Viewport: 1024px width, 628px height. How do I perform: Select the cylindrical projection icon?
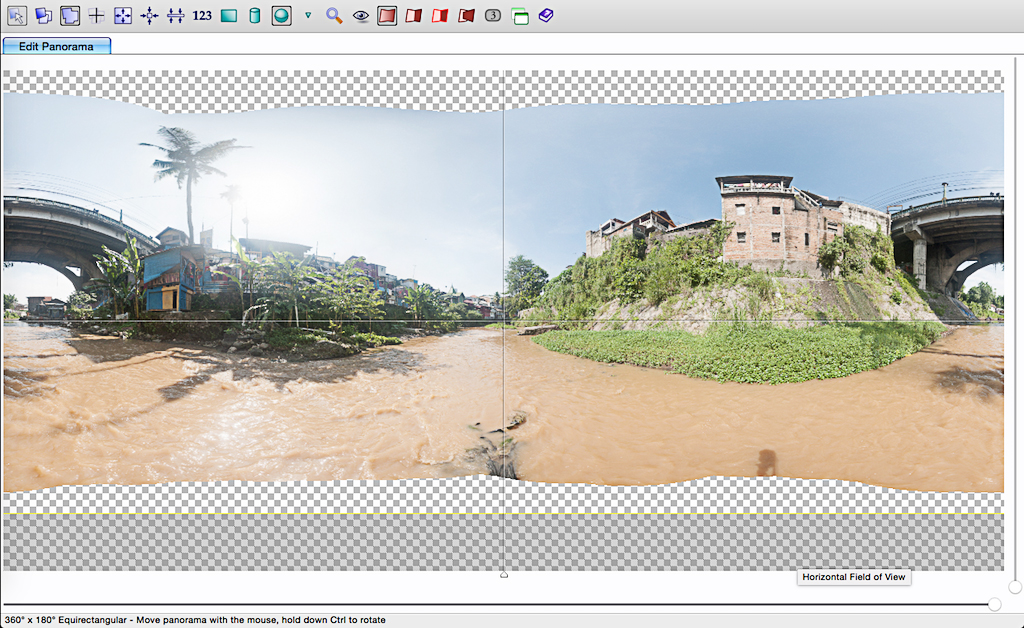(255, 15)
